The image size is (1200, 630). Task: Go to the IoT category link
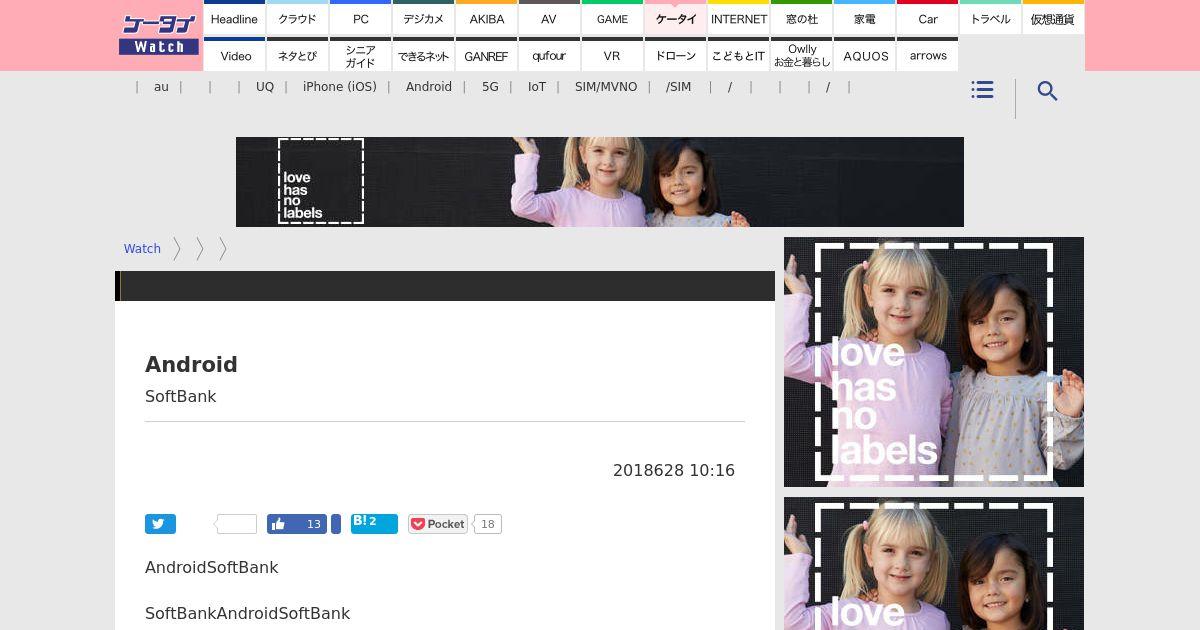[537, 87]
